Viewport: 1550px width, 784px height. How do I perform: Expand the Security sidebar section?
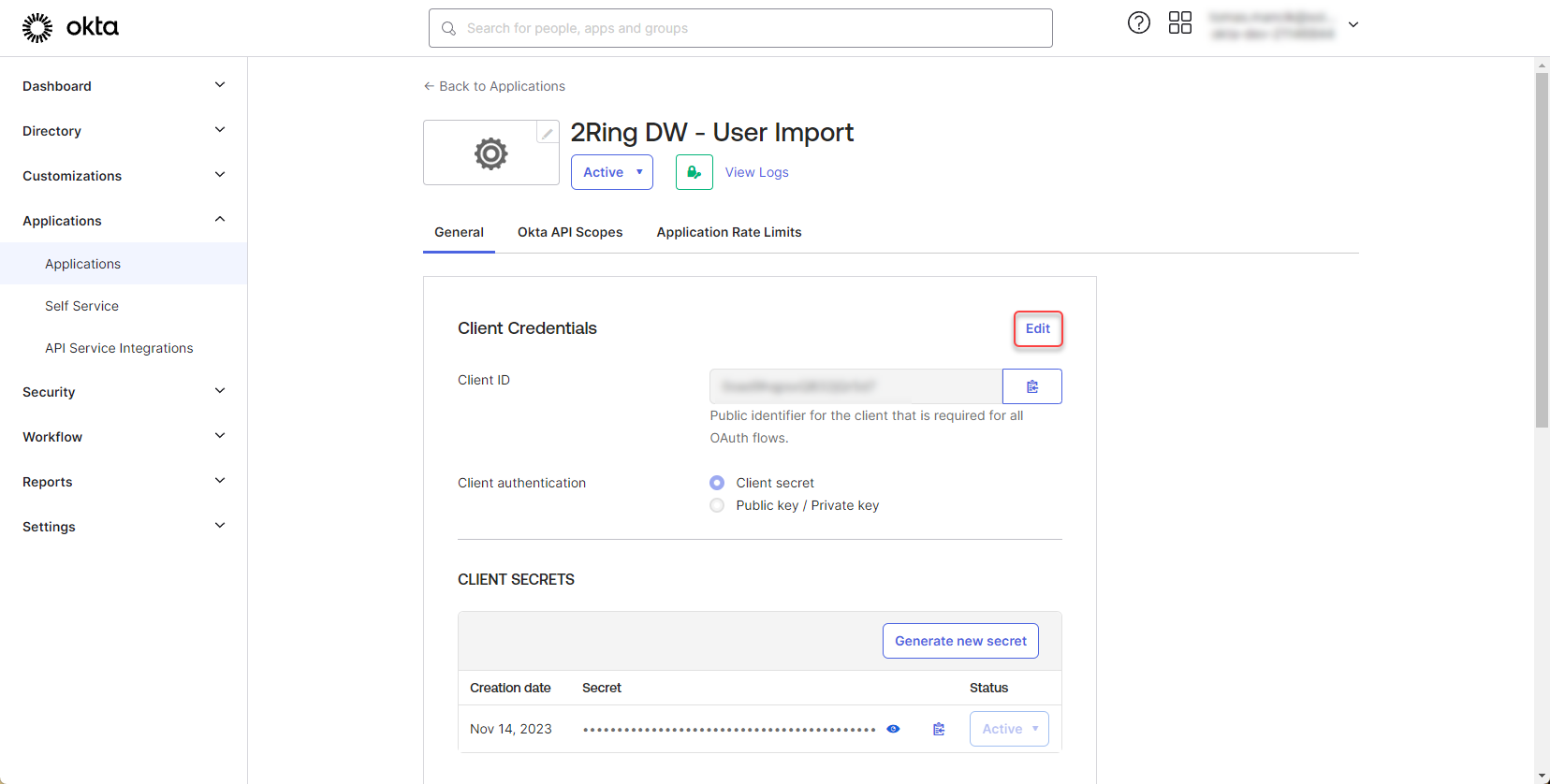[x=124, y=392]
